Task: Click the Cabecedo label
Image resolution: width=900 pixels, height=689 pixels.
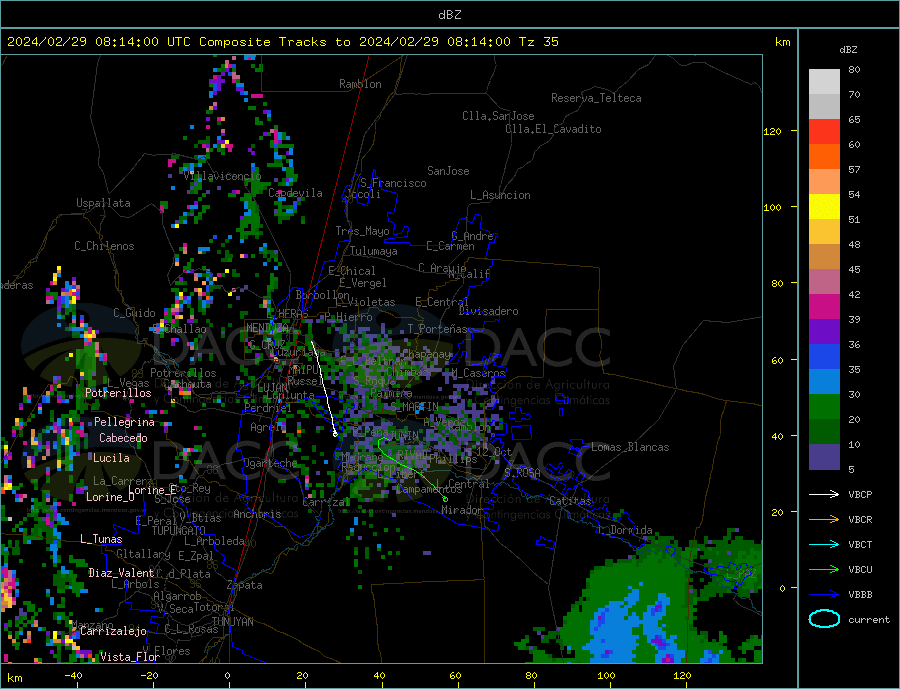Action: (x=123, y=438)
